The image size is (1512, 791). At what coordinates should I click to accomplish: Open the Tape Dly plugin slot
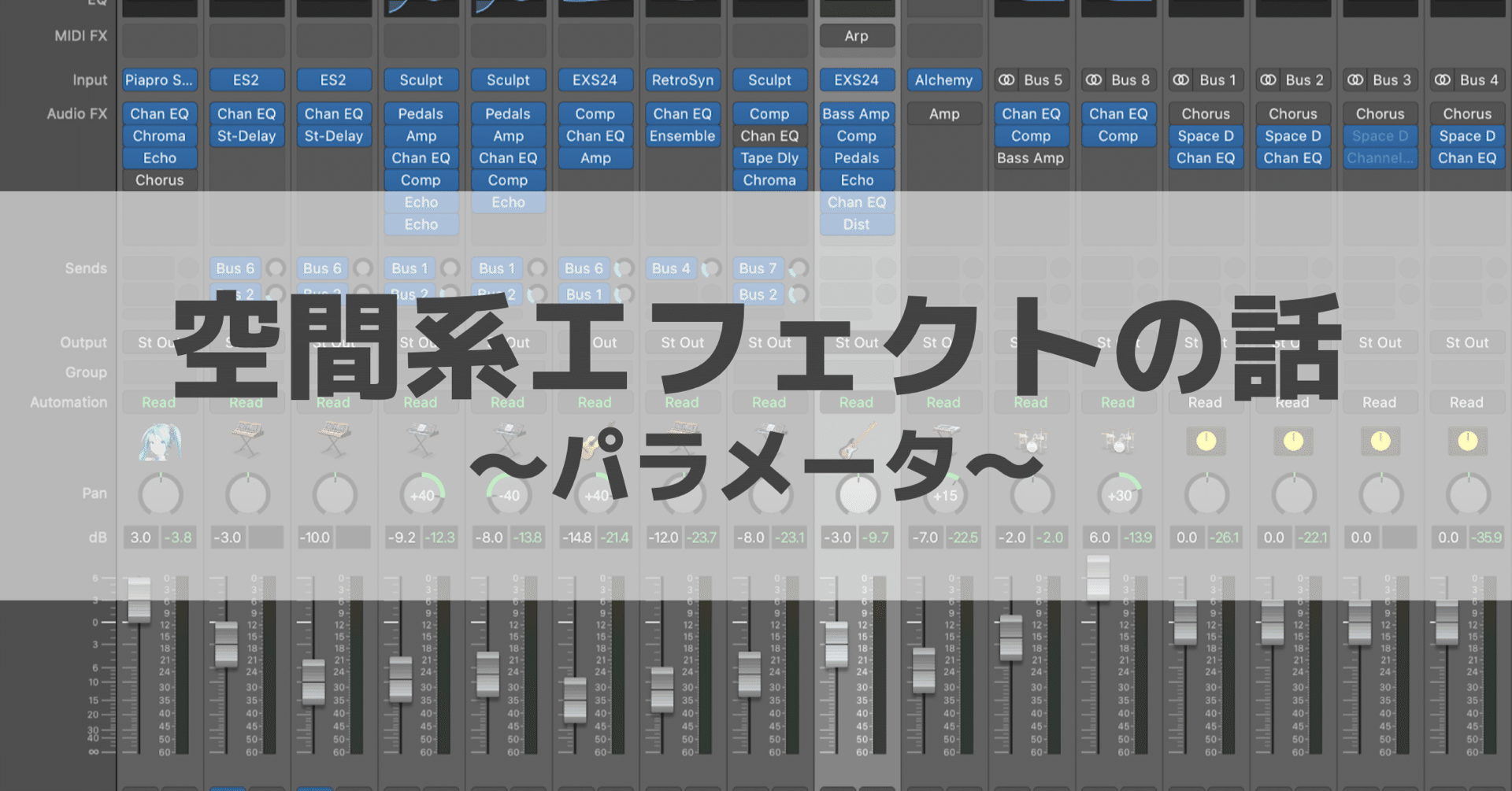coord(769,157)
